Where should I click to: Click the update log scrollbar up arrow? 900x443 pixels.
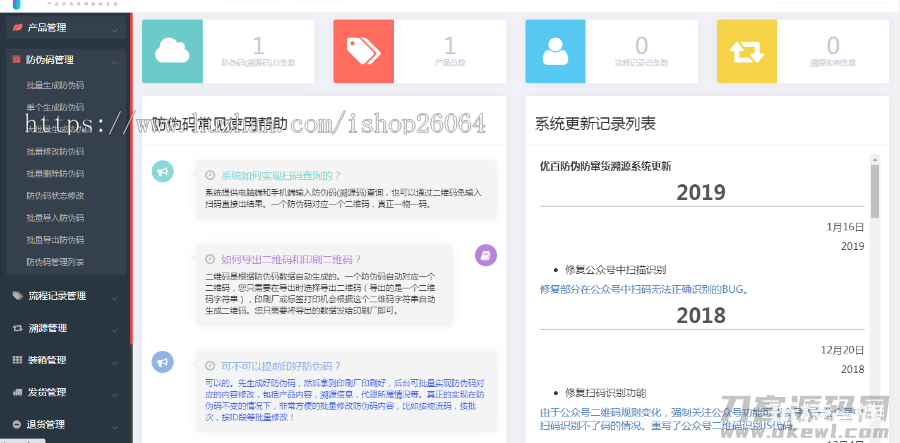(875, 160)
